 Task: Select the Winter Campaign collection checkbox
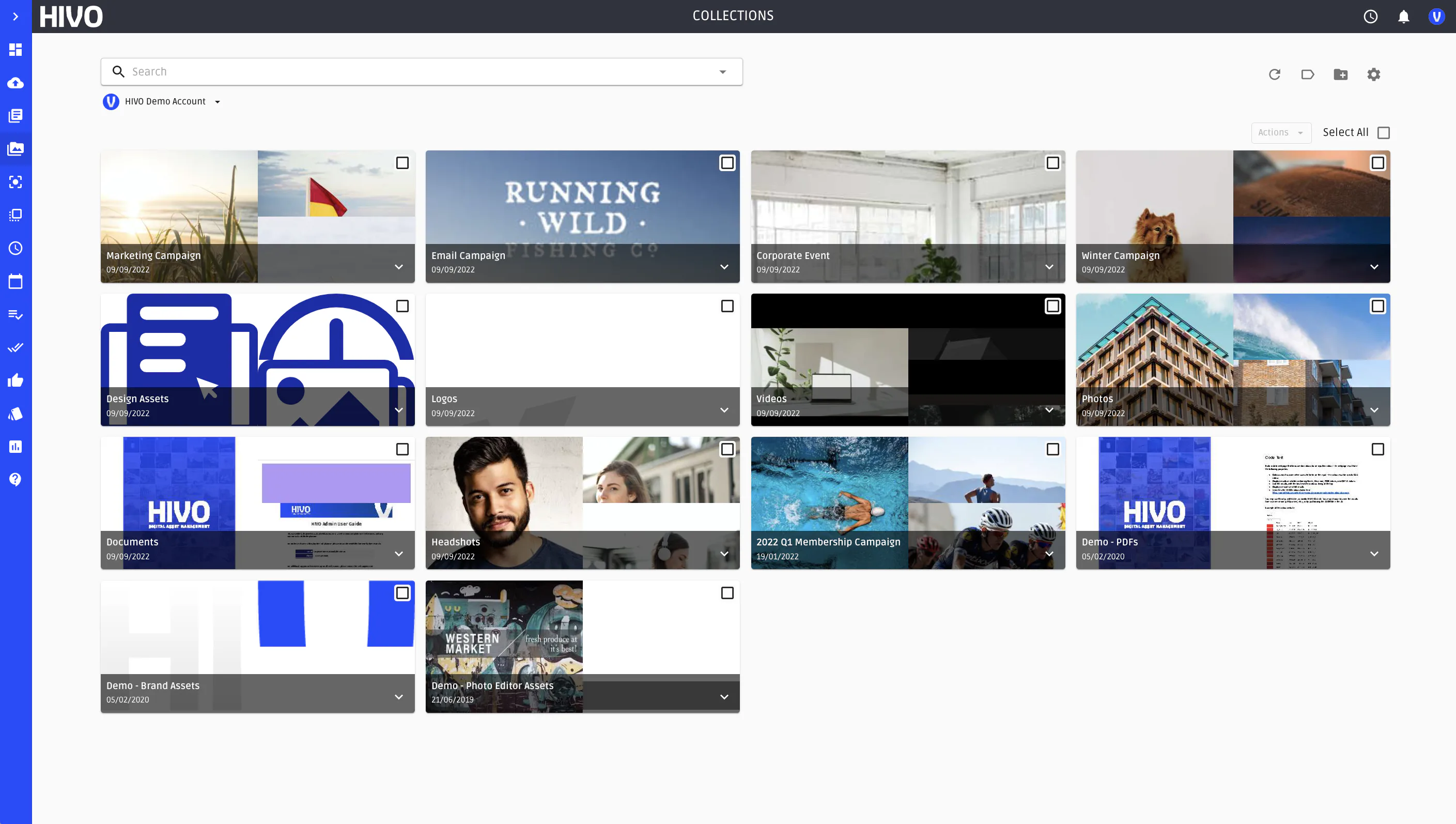(1378, 163)
